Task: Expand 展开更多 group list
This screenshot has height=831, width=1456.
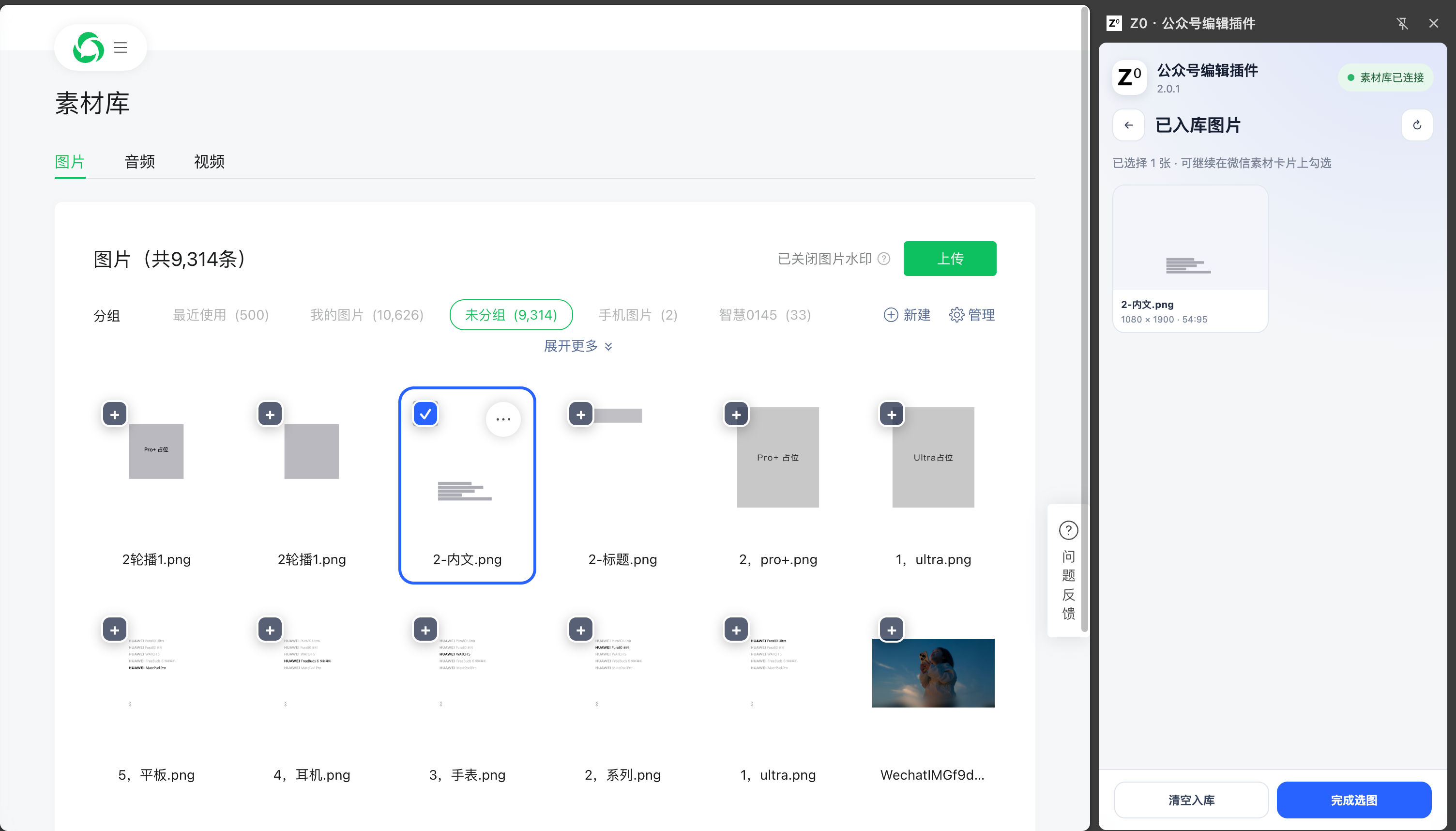Action: click(x=578, y=346)
